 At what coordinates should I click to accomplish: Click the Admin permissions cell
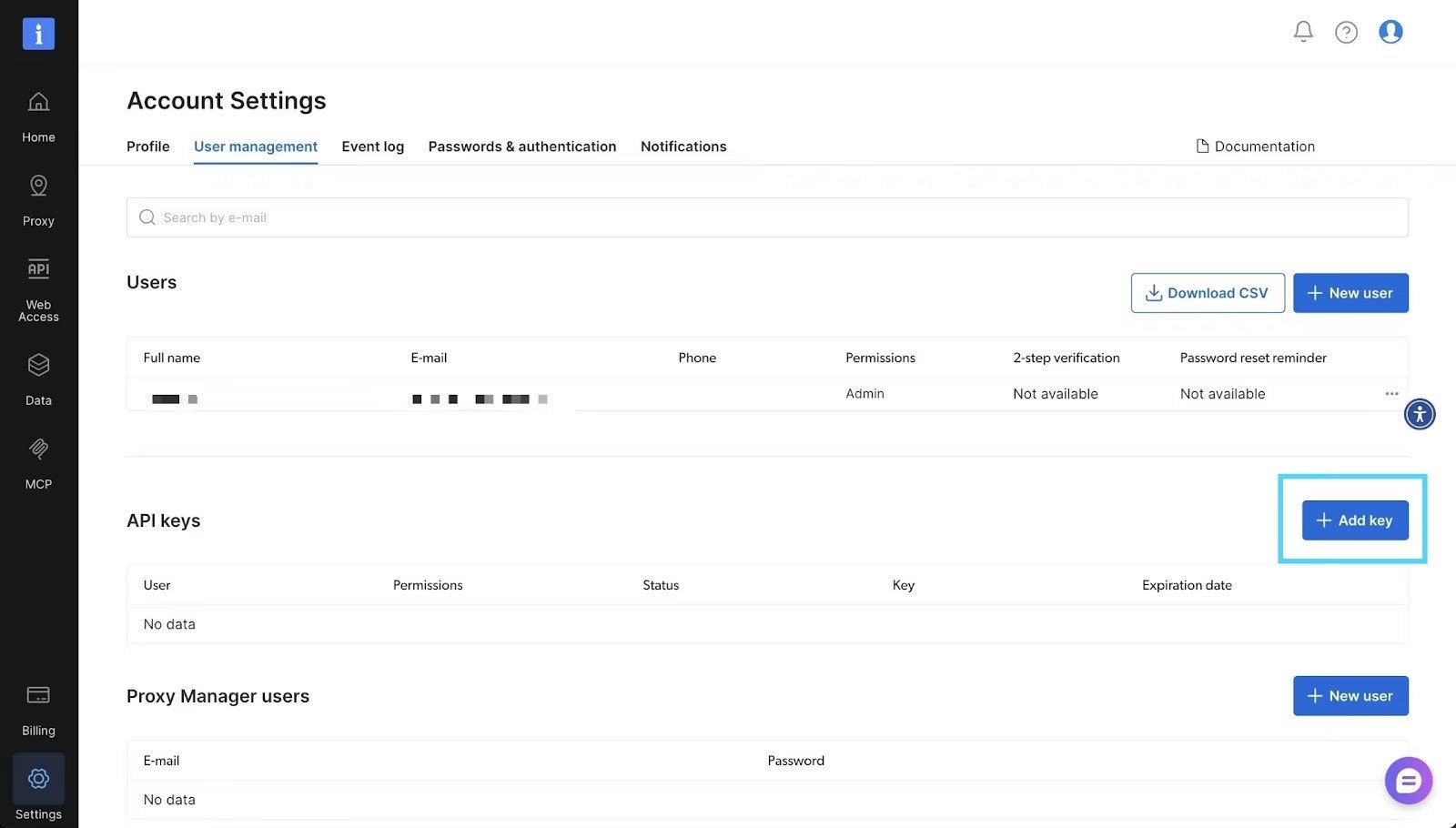point(864,394)
